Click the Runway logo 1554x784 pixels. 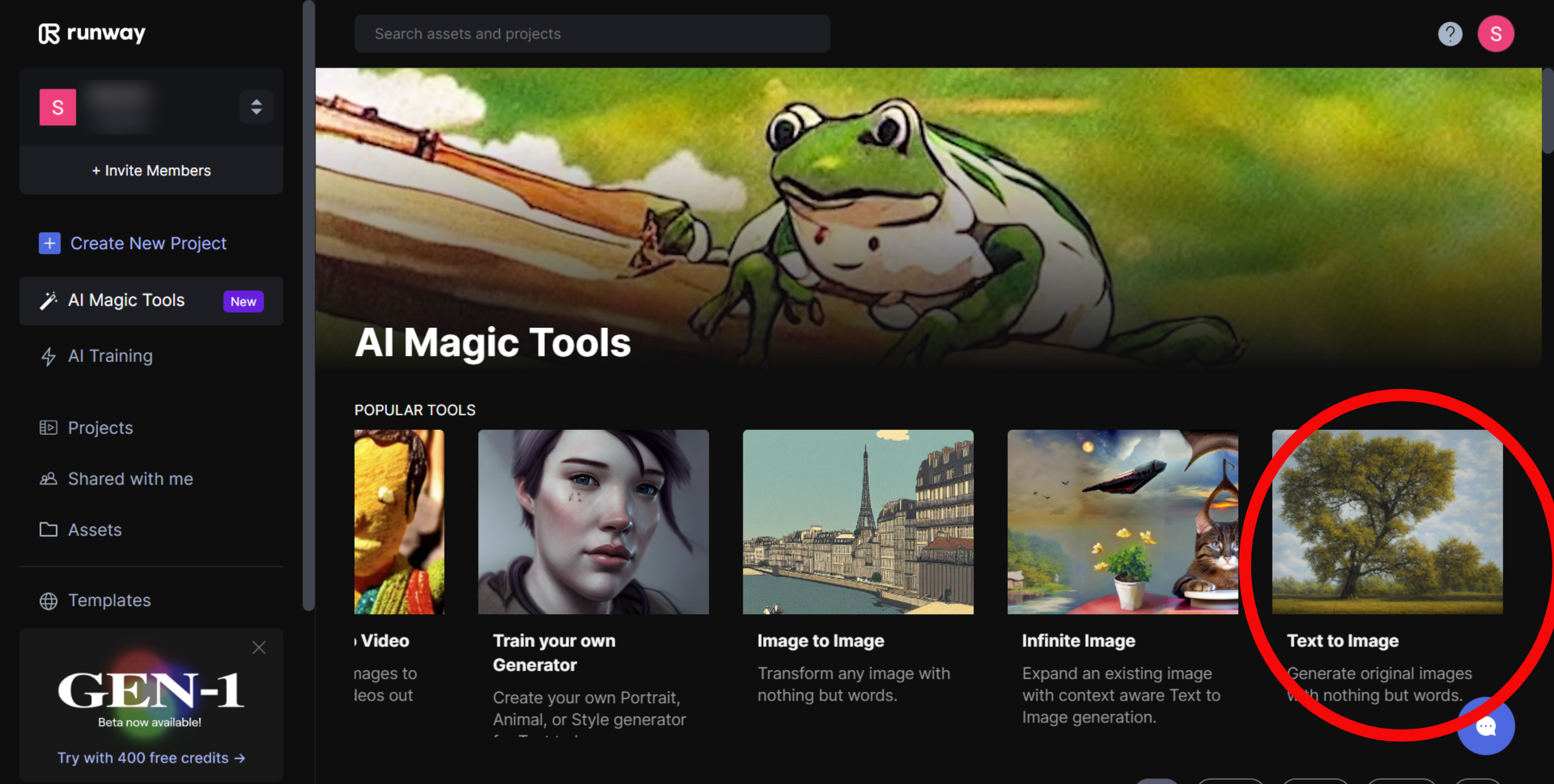(92, 33)
